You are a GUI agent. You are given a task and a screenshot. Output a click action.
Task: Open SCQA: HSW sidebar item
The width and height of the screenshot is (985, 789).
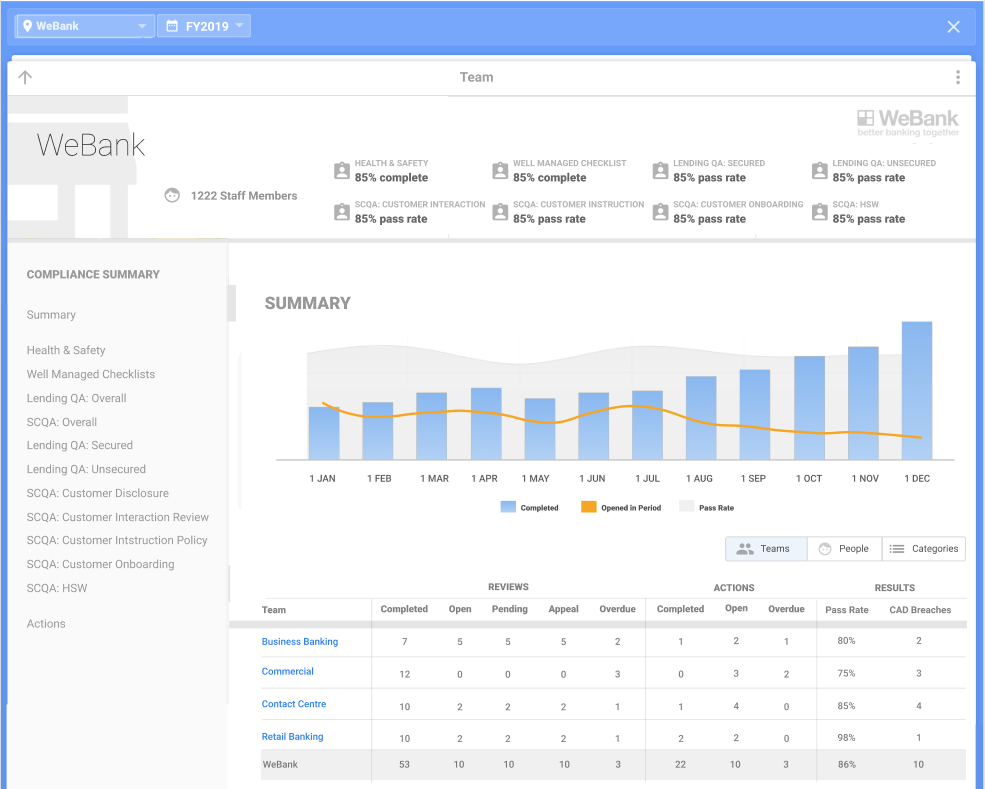click(57, 588)
